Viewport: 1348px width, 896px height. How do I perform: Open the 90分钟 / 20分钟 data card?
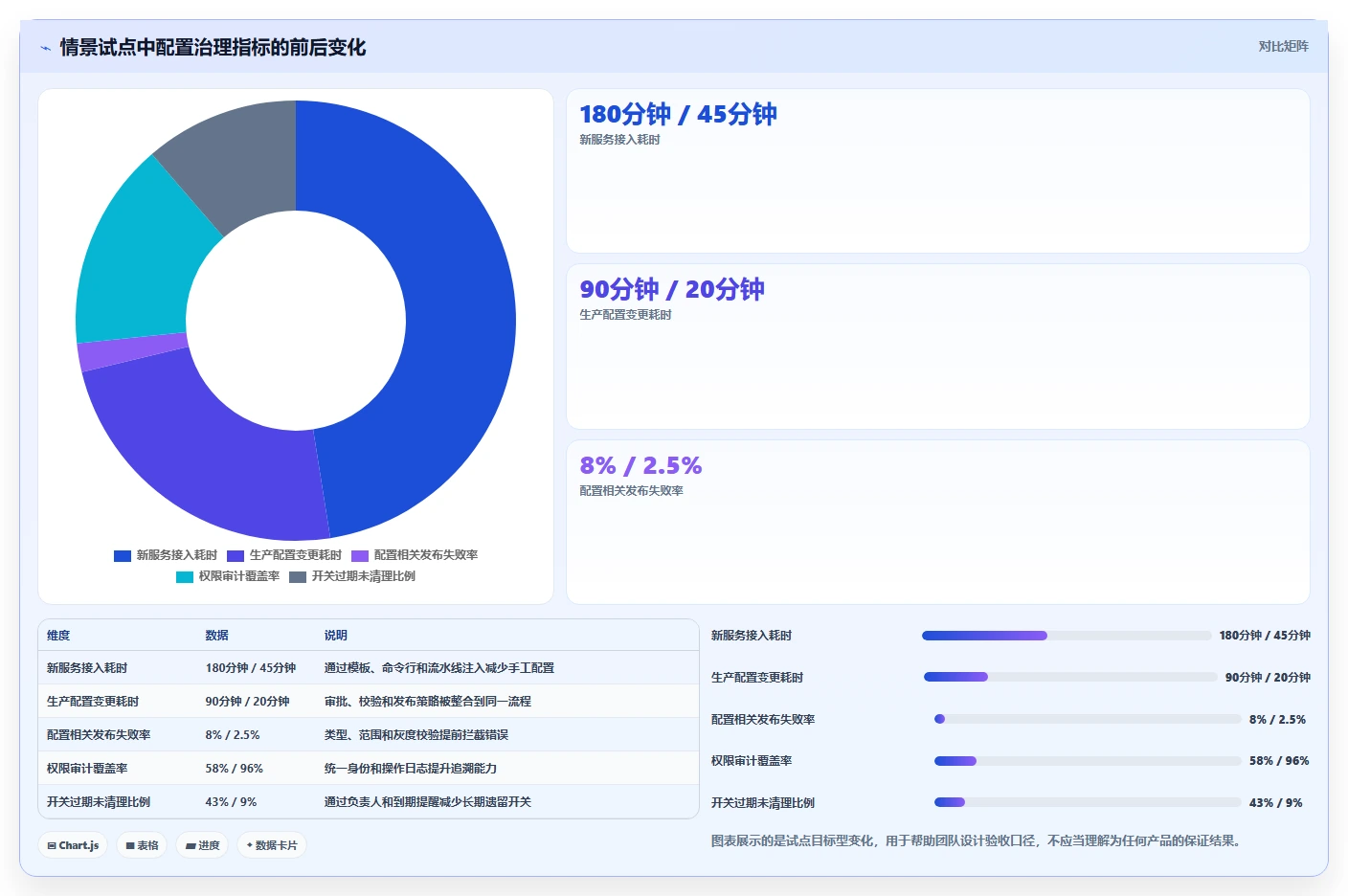[x=938, y=347]
